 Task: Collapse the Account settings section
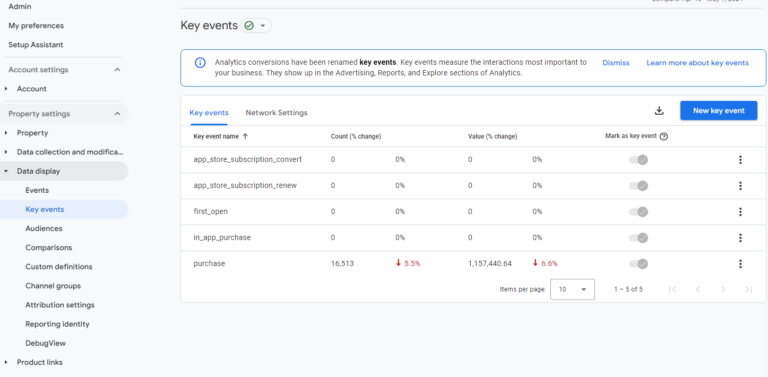(117, 70)
